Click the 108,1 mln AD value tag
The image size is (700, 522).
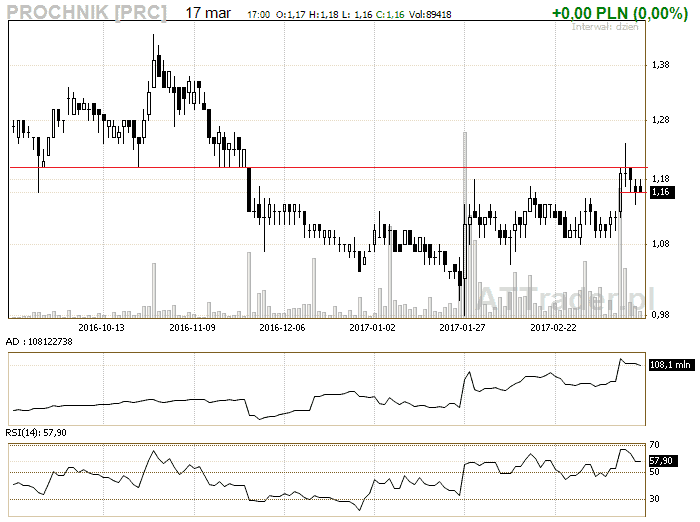pyautogui.click(x=670, y=366)
